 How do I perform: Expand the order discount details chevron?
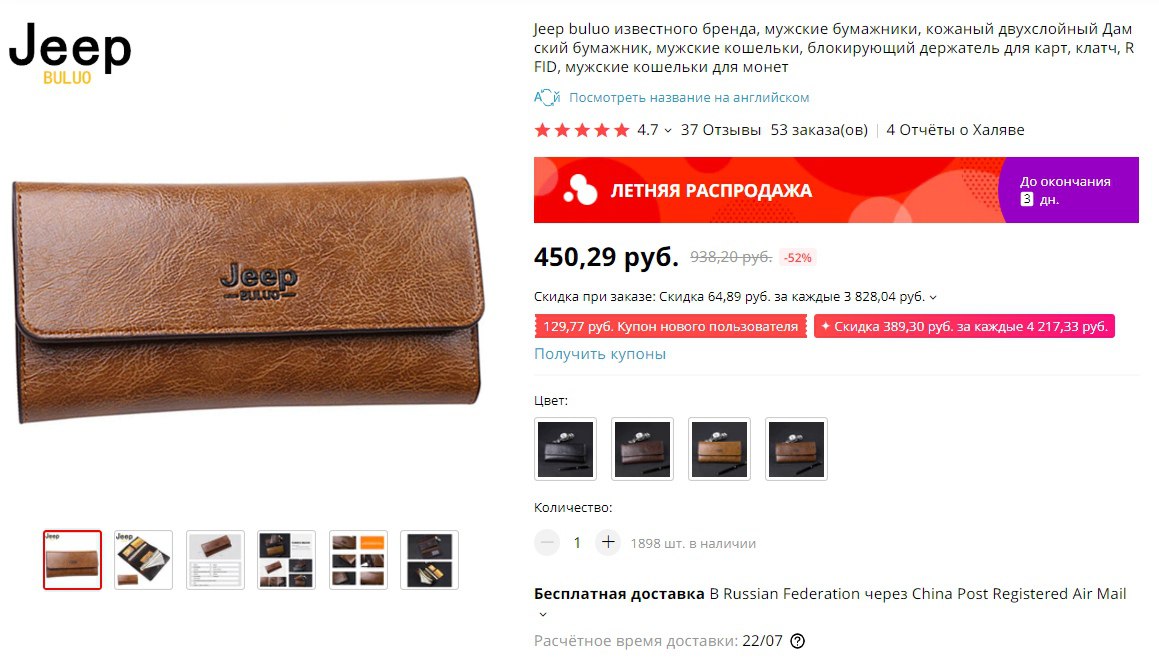(x=933, y=297)
